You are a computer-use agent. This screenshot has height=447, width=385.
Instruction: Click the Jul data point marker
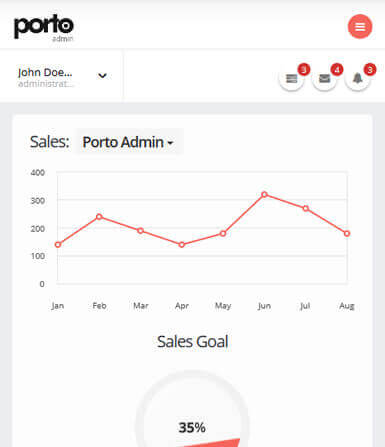(306, 208)
